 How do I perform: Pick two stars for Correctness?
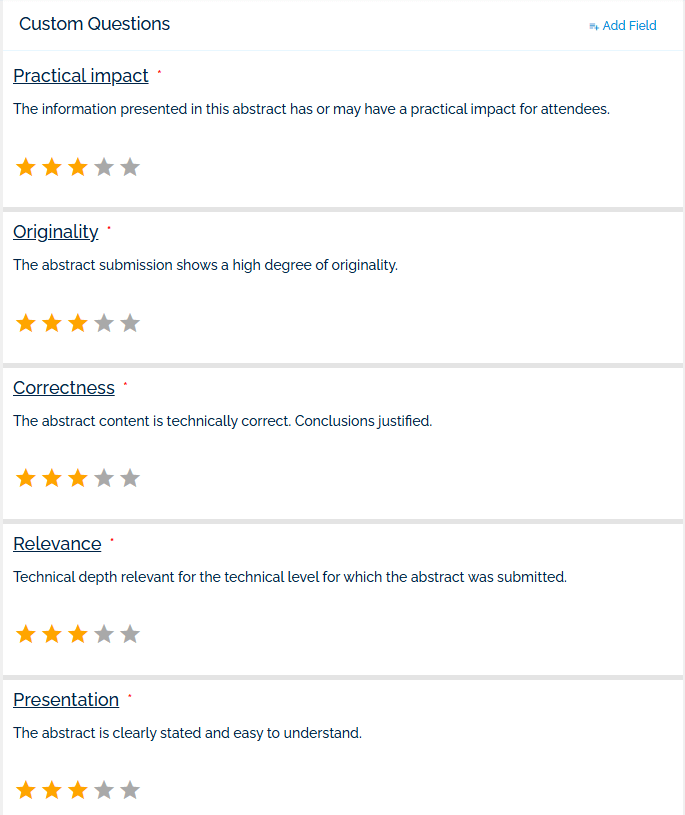click(x=52, y=478)
